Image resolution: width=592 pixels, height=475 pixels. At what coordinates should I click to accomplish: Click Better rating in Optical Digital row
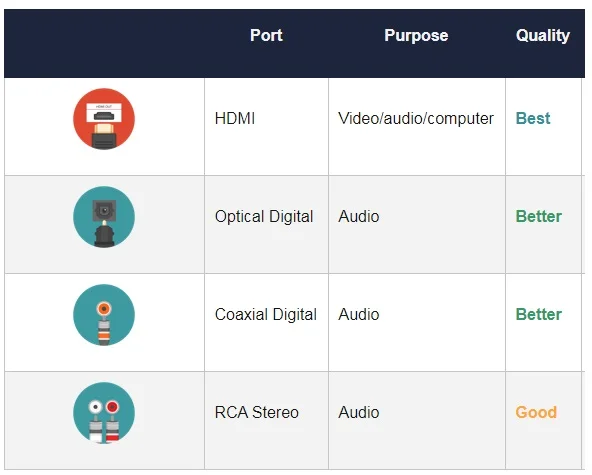538,217
